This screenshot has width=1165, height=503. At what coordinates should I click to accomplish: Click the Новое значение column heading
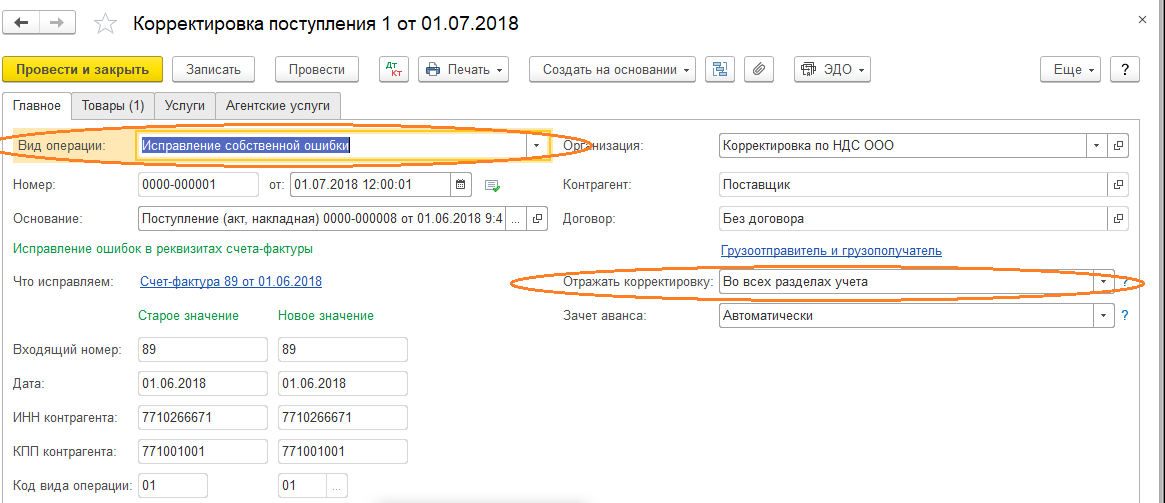pyautogui.click(x=325, y=316)
